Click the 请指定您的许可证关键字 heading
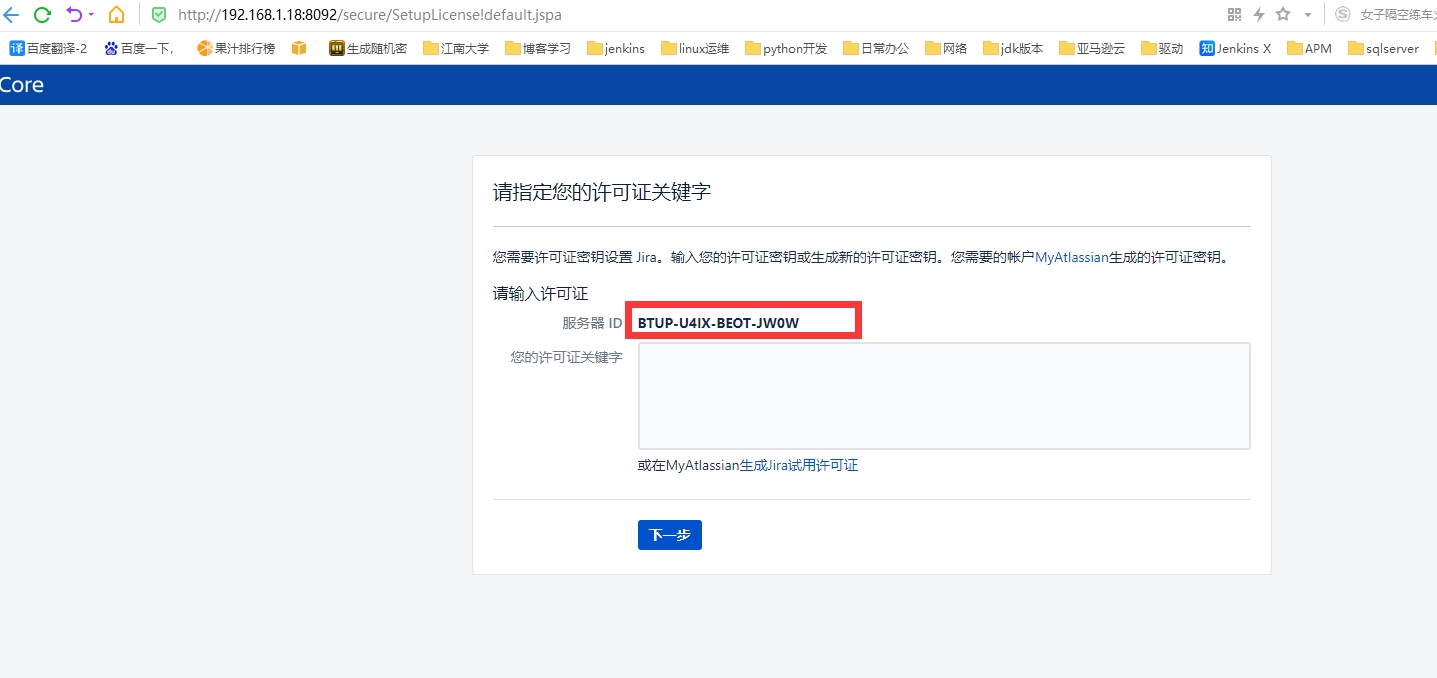The height and width of the screenshot is (678, 1437). click(602, 192)
